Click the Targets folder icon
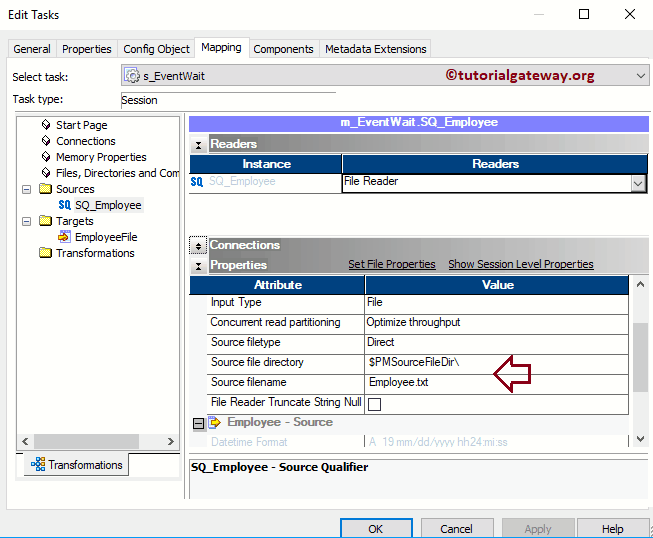 45,221
